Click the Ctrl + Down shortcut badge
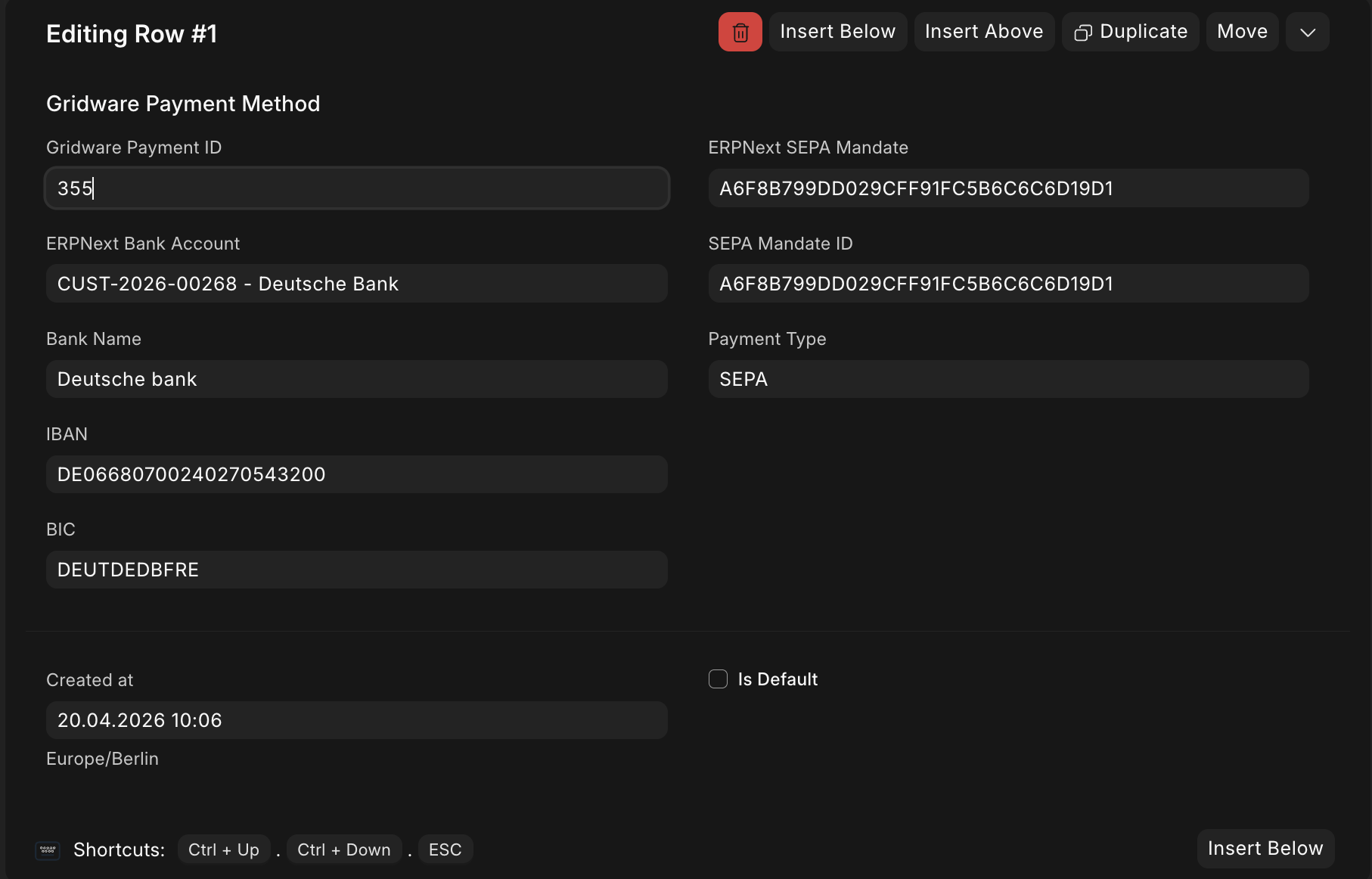 344,849
